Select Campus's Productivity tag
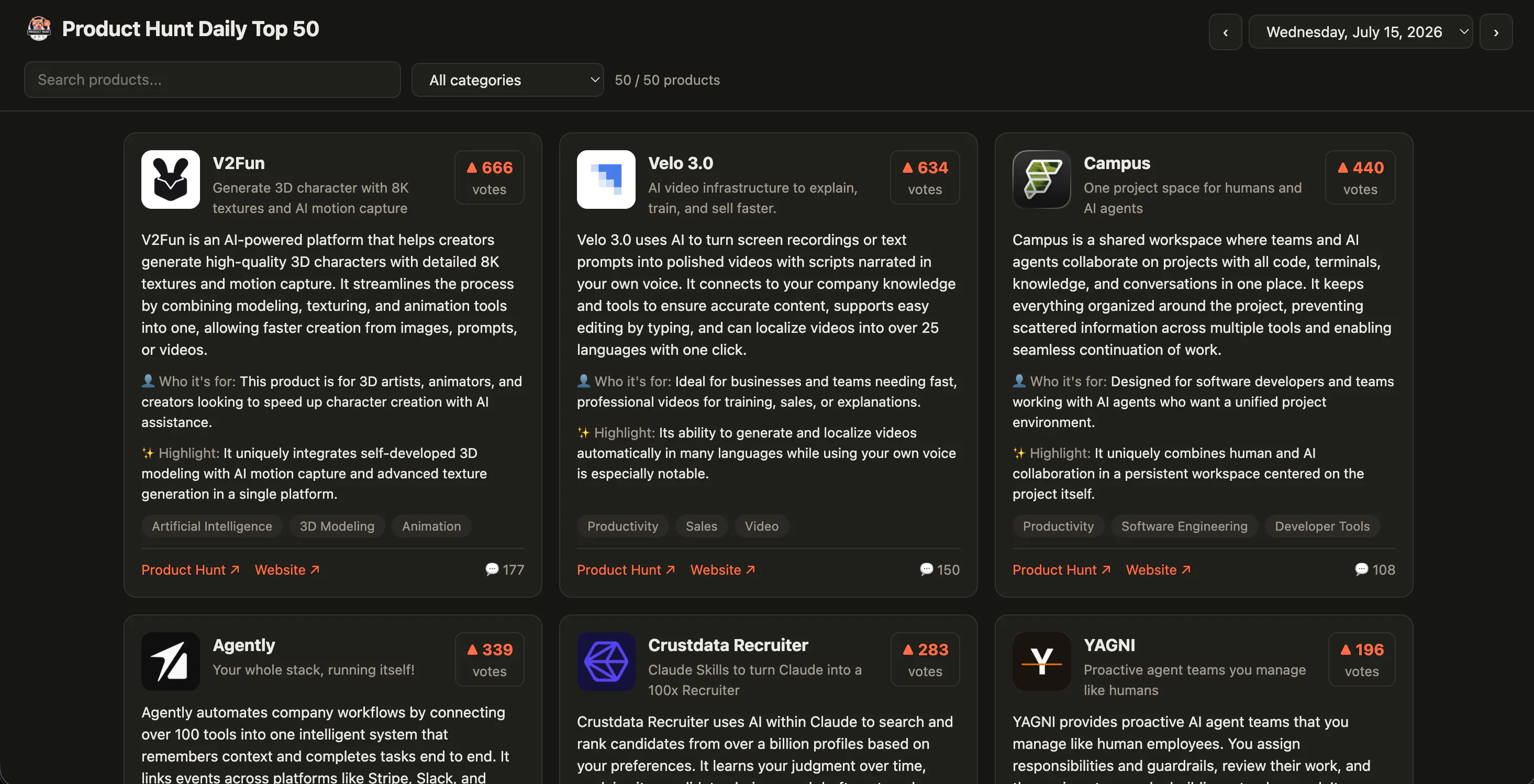This screenshot has width=1534, height=784. tap(1058, 526)
